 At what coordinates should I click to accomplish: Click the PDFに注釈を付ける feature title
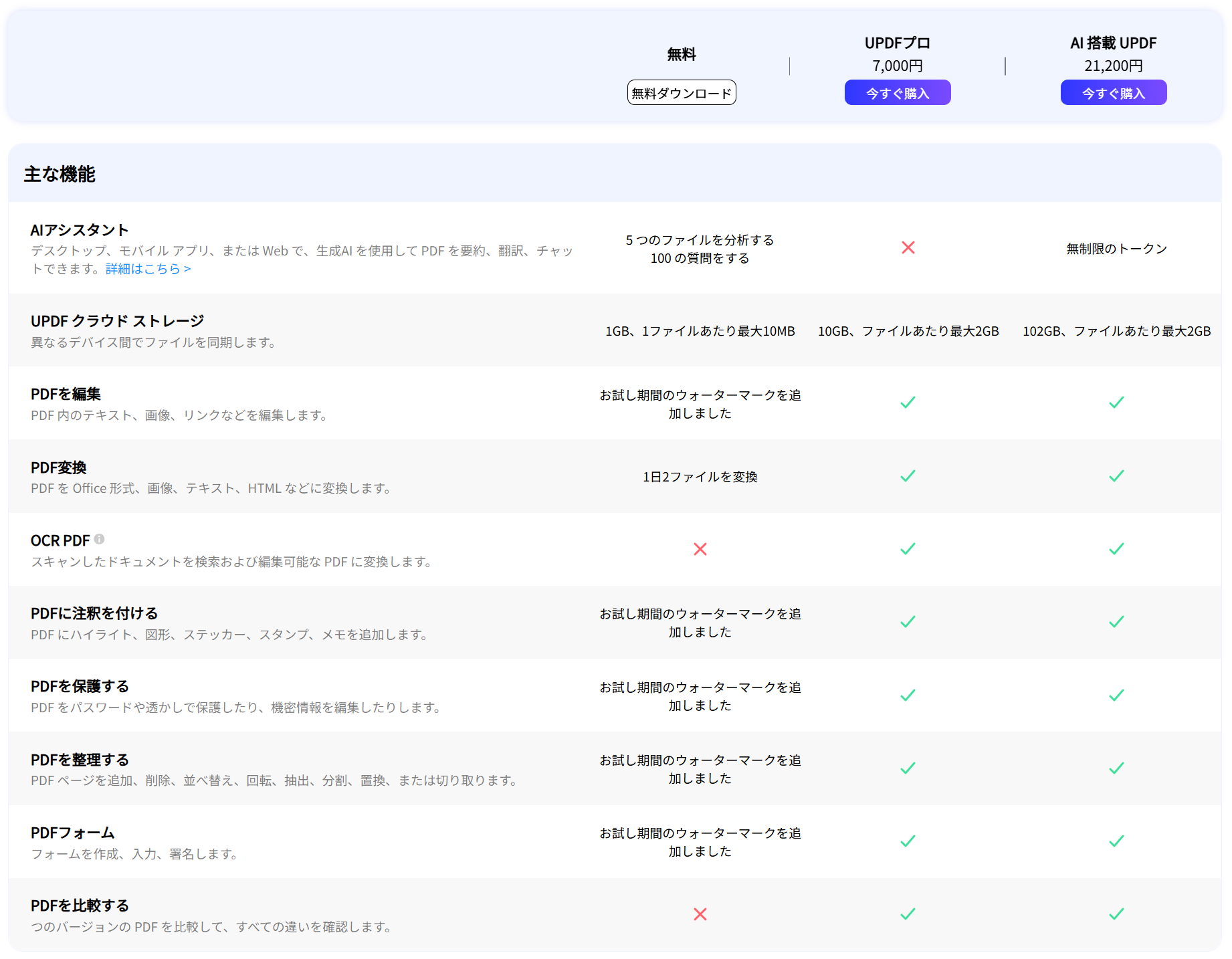point(94,613)
